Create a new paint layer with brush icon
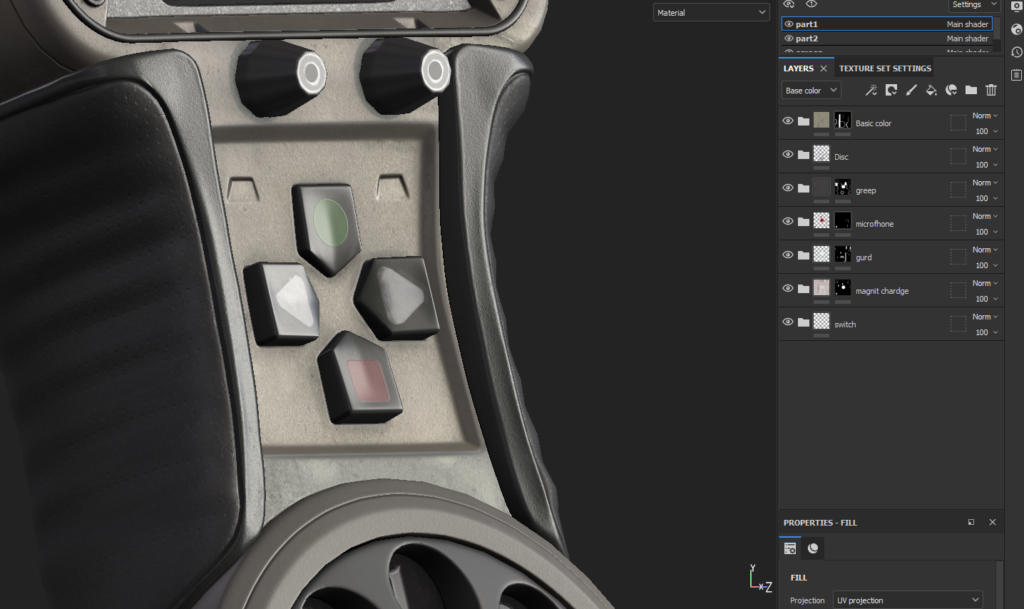Viewport: 1024px width, 609px height. click(x=911, y=90)
